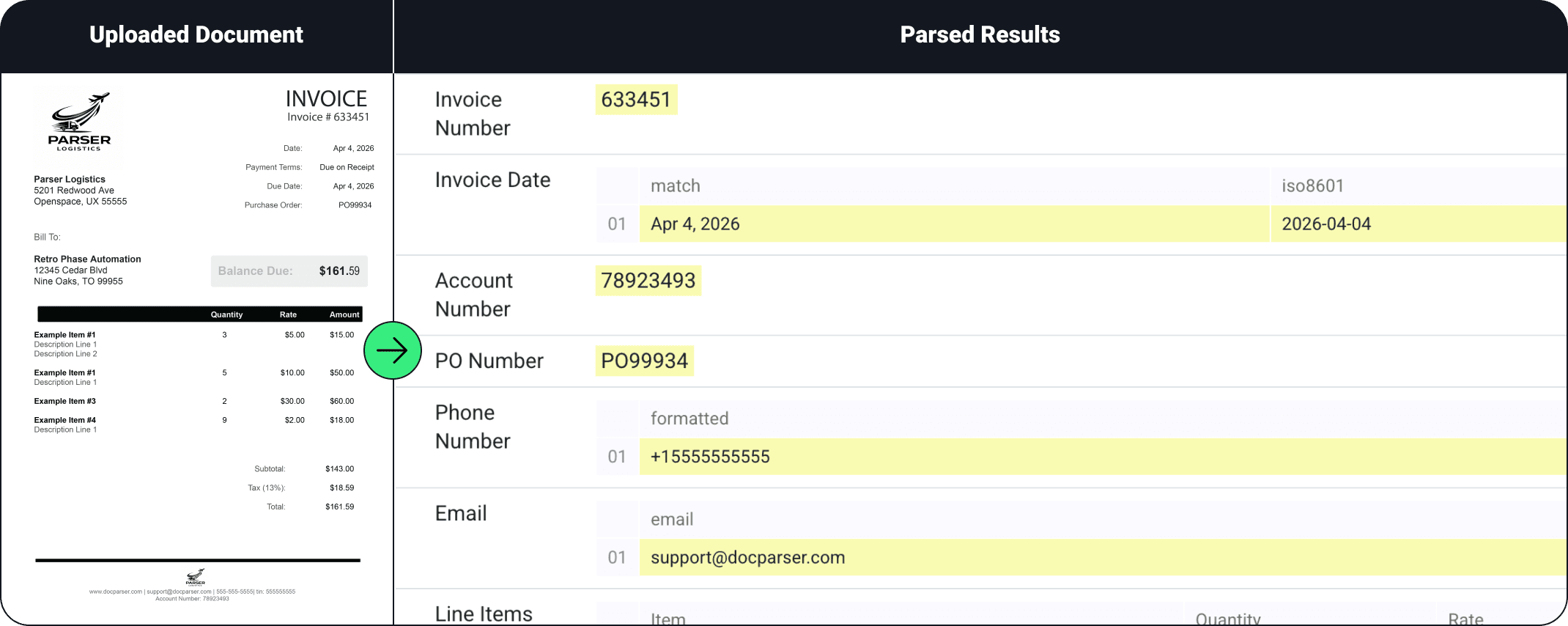Click the formatted phone number +15555555555
Image resolution: width=1568 pixels, height=626 pixels.
[710, 457]
